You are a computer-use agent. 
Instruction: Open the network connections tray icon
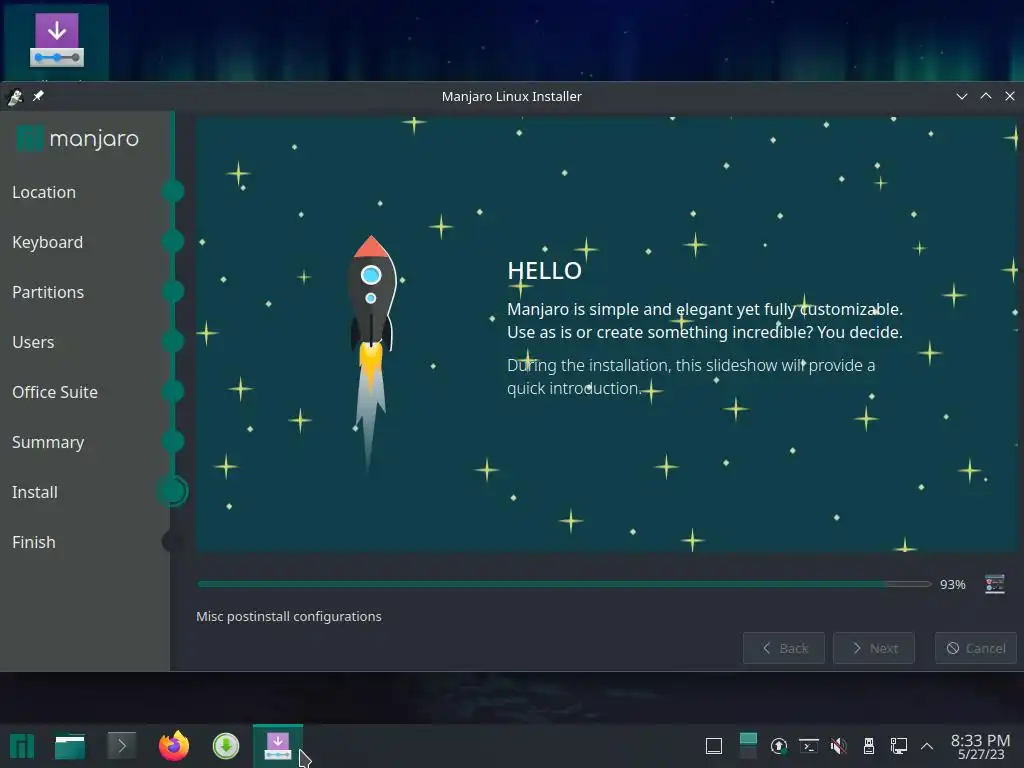coord(899,746)
